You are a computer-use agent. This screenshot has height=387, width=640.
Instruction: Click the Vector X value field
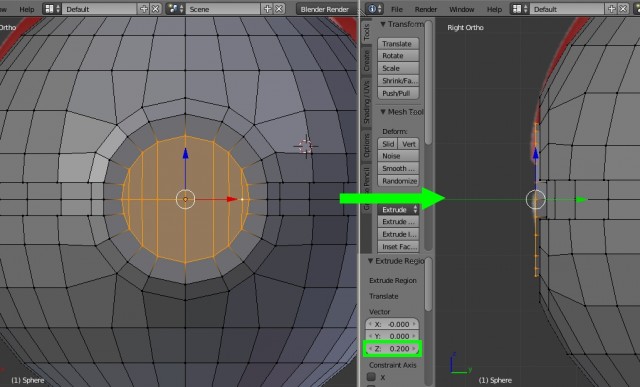[392, 324]
